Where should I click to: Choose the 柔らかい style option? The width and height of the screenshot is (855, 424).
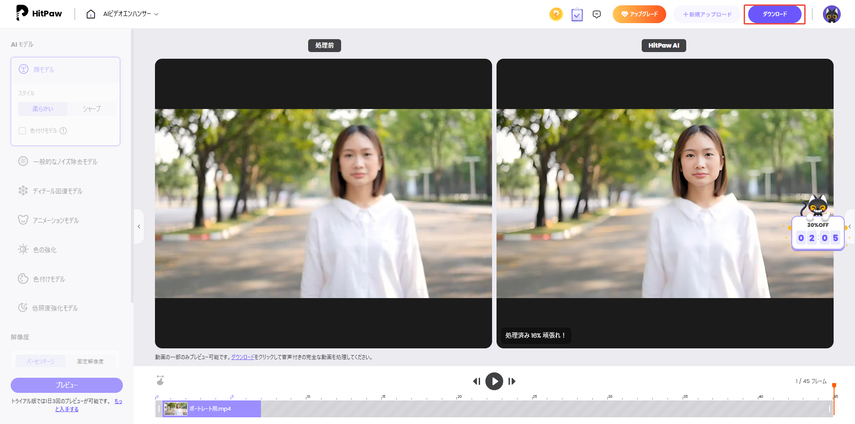[43, 108]
